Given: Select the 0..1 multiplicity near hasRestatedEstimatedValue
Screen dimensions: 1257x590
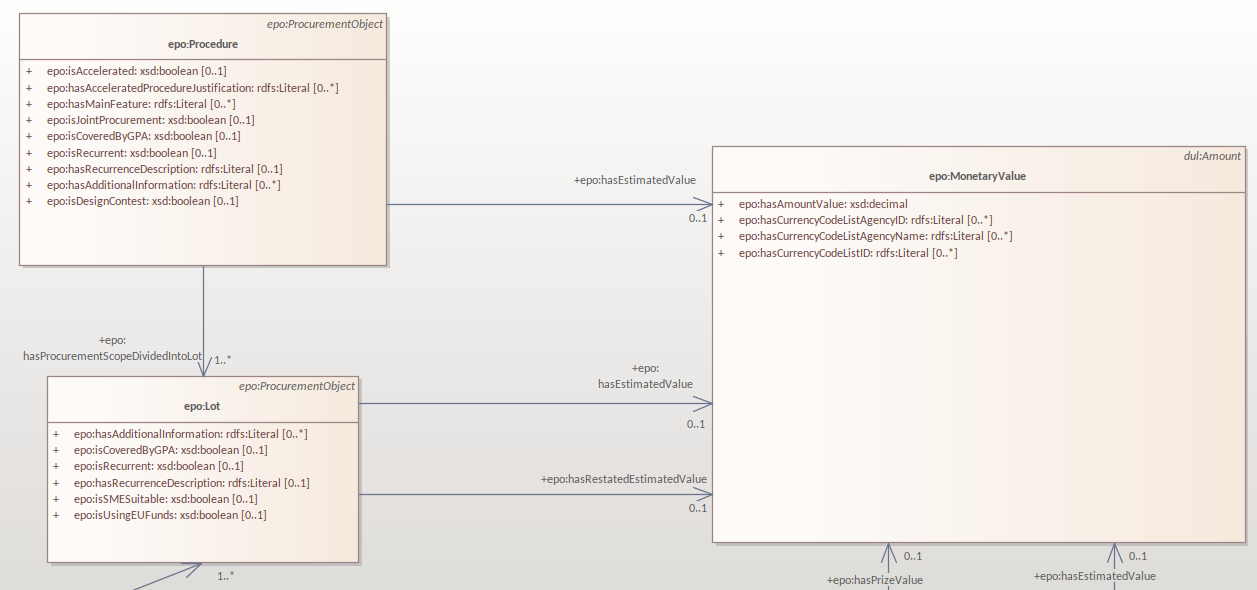Looking at the screenshot, I should click(697, 507).
